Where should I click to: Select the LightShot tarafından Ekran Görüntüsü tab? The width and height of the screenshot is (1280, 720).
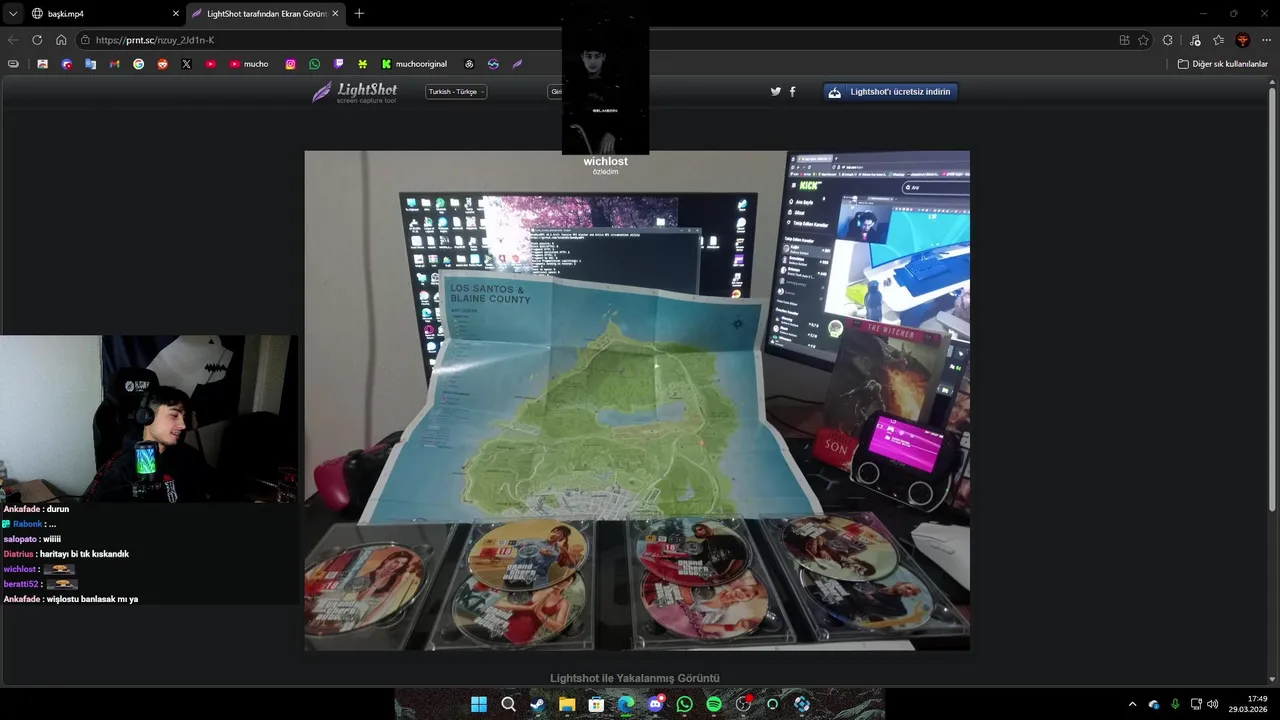(x=265, y=13)
